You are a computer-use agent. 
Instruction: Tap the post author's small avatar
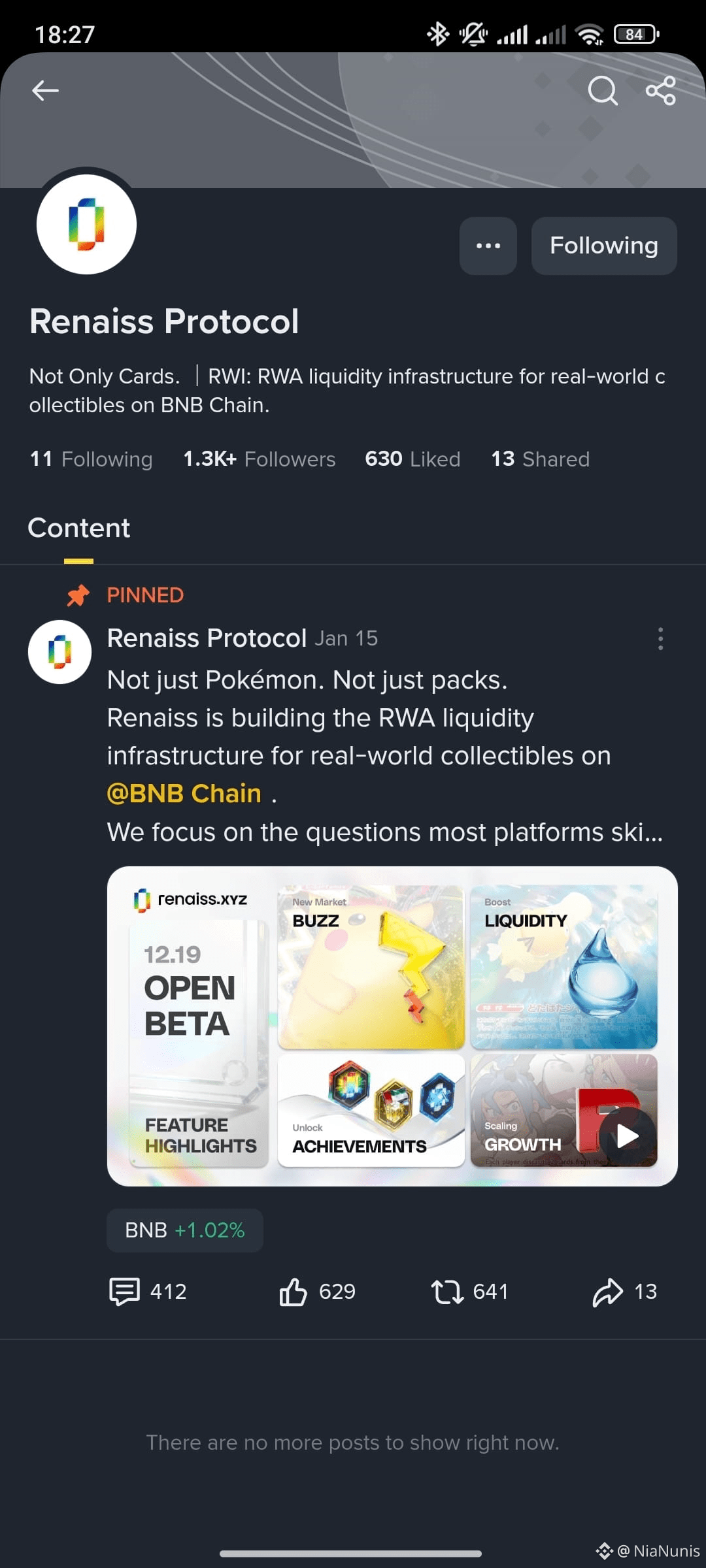[x=59, y=652]
